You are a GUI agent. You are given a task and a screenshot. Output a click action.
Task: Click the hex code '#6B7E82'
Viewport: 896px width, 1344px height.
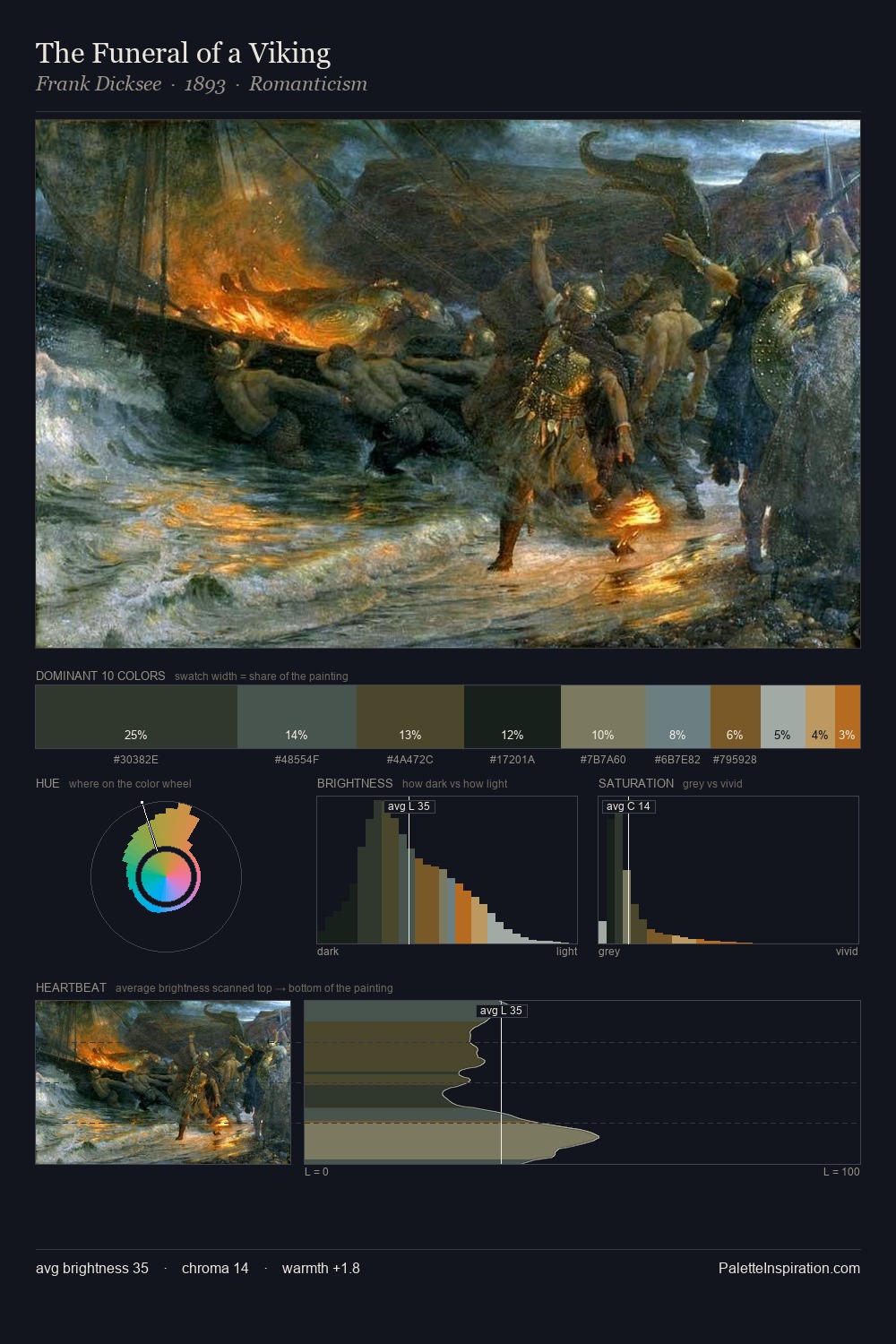coord(677,760)
